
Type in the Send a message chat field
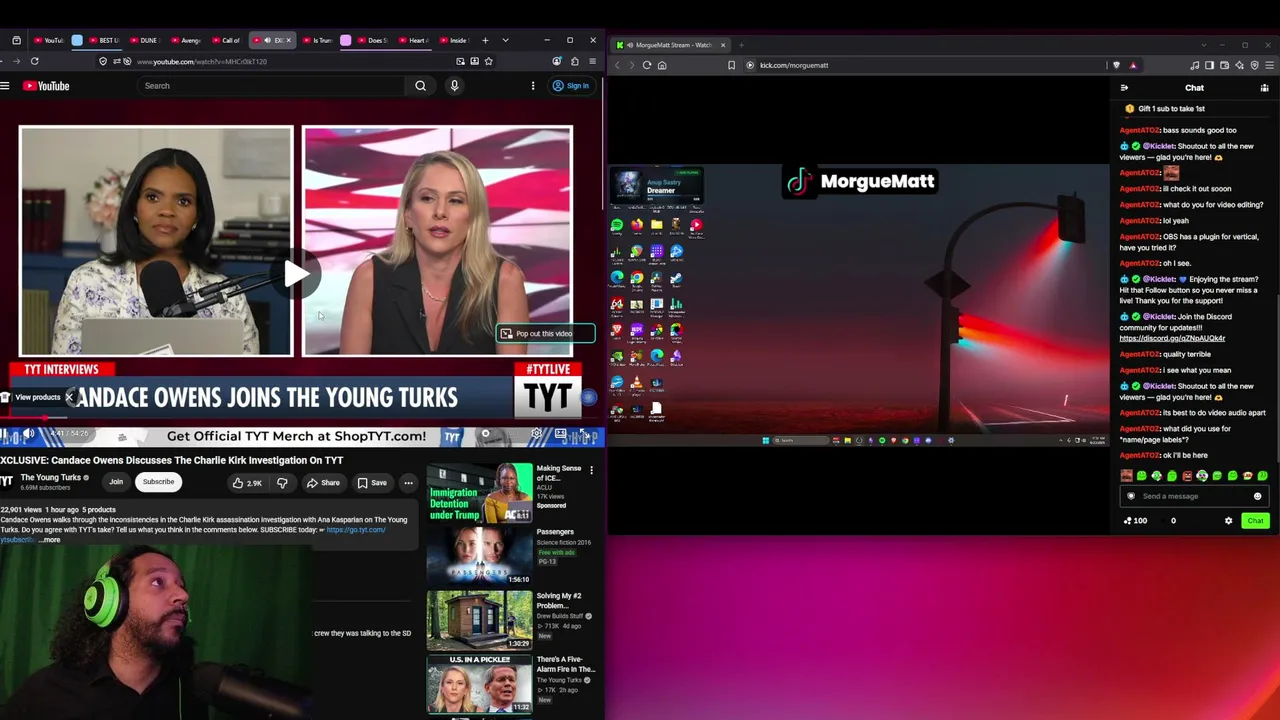tap(1192, 496)
